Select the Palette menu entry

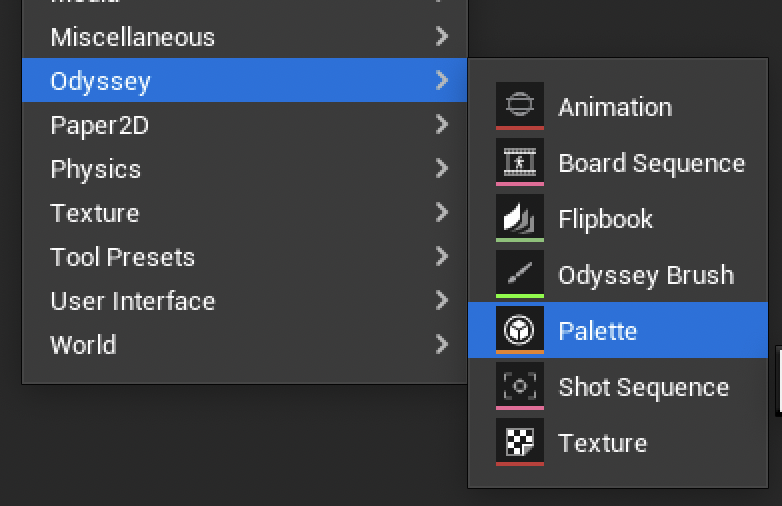(x=598, y=331)
